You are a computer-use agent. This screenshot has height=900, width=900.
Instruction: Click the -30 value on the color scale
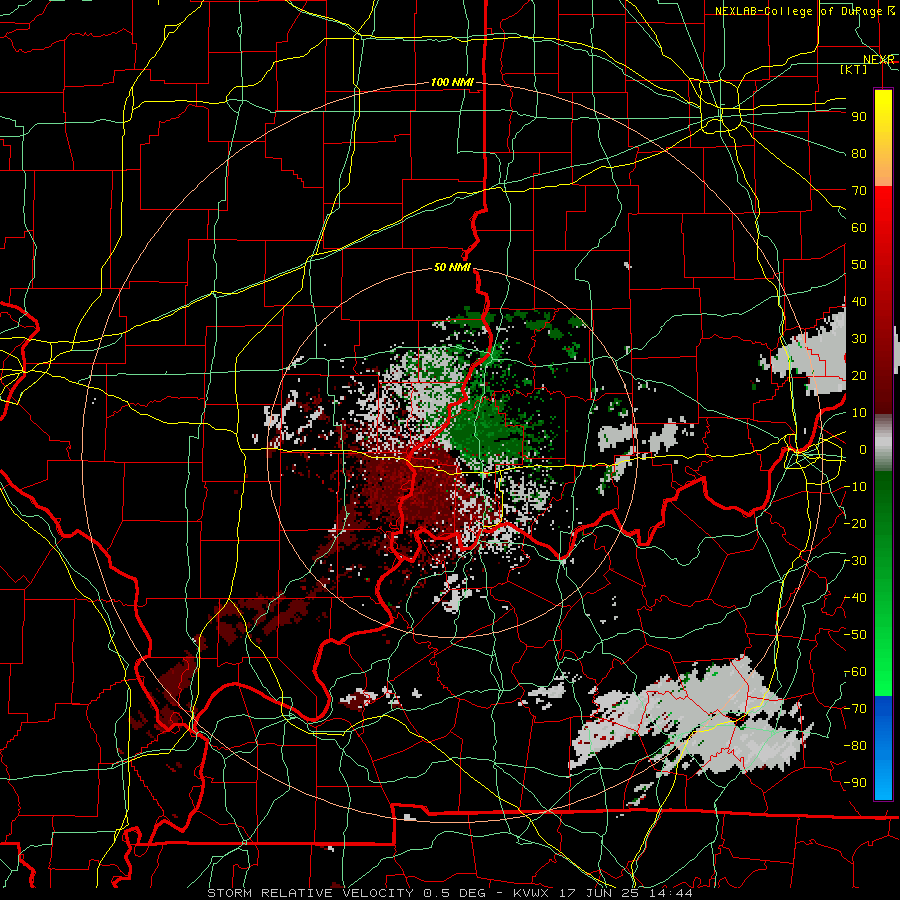click(856, 561)
